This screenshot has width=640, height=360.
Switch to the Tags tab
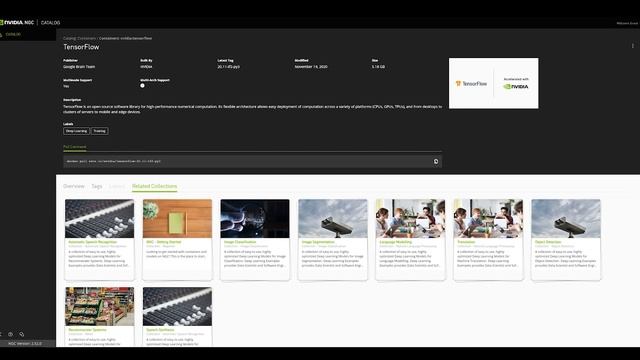coord(97,186)
